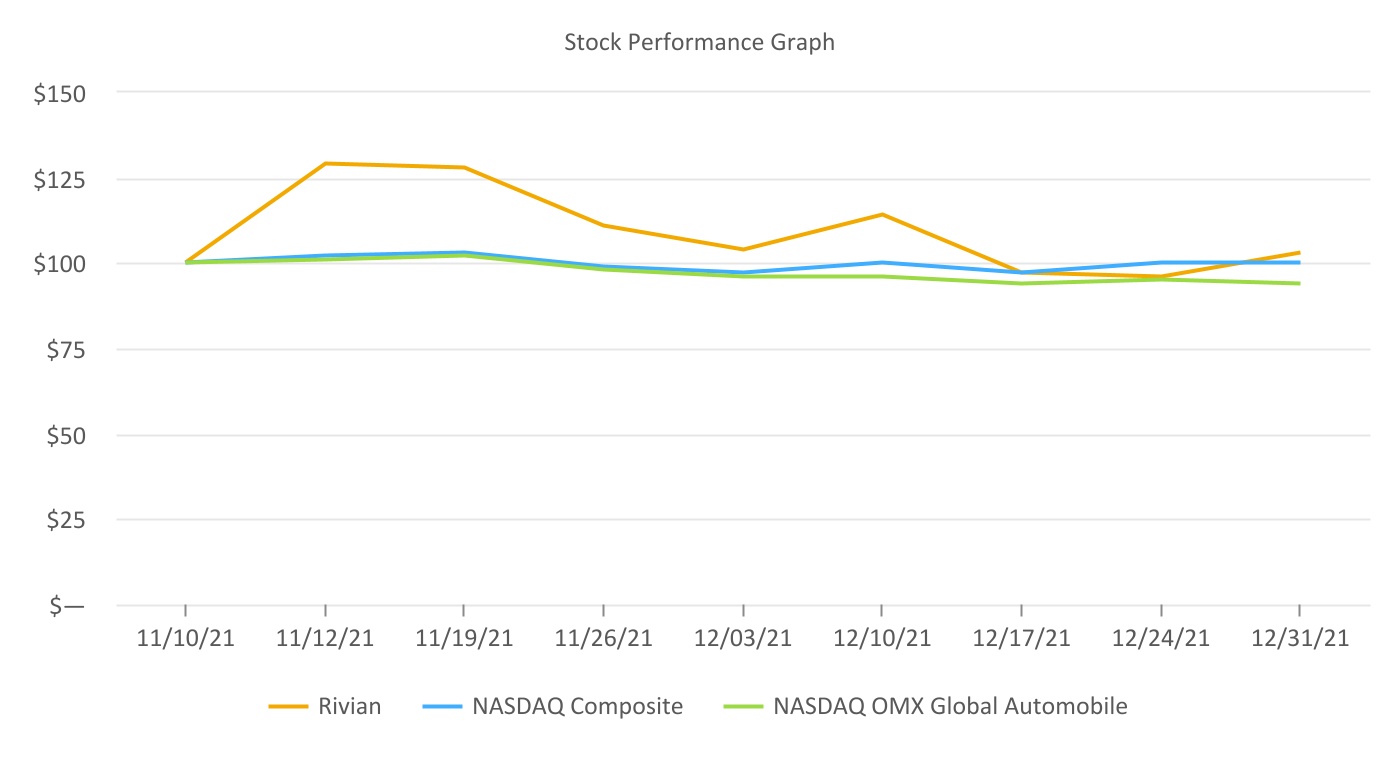
Task: Click the 11/26/21 x-axis tick label
Action: (603, 639)
